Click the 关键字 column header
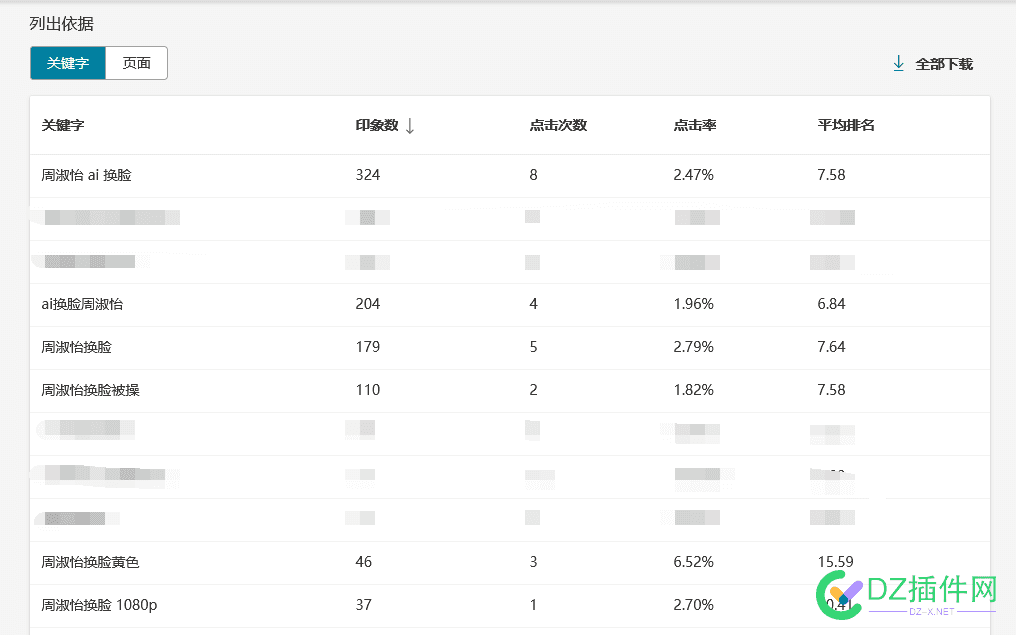The image size is (1016, 635). coord(63,125)
